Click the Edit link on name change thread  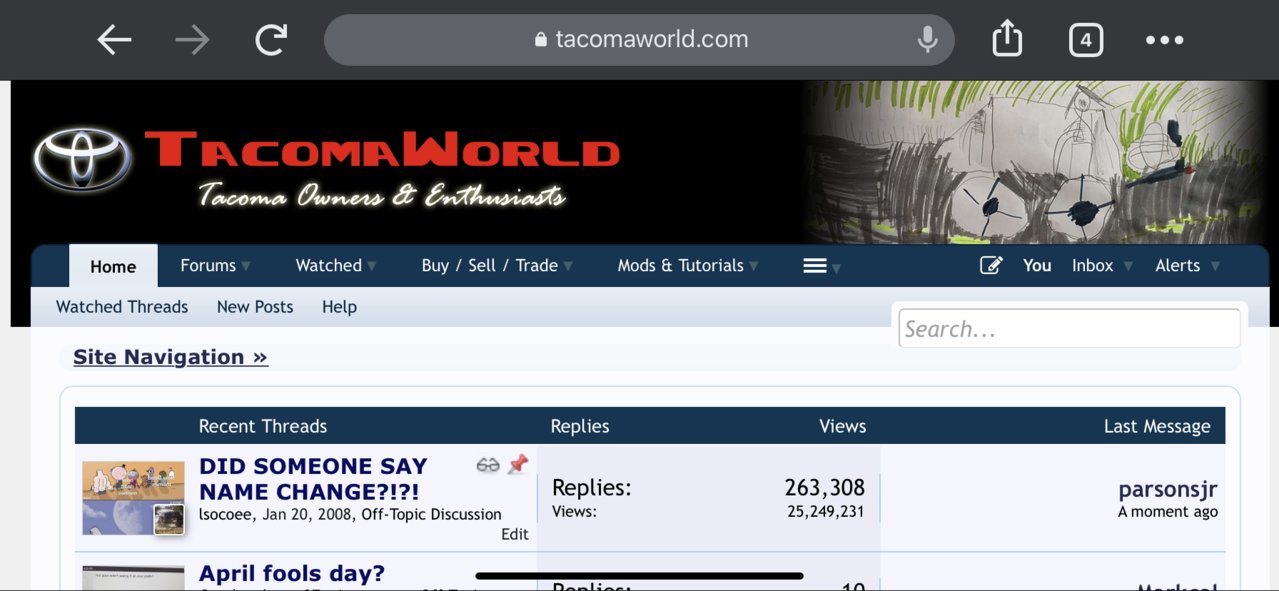tap(515, 534)
